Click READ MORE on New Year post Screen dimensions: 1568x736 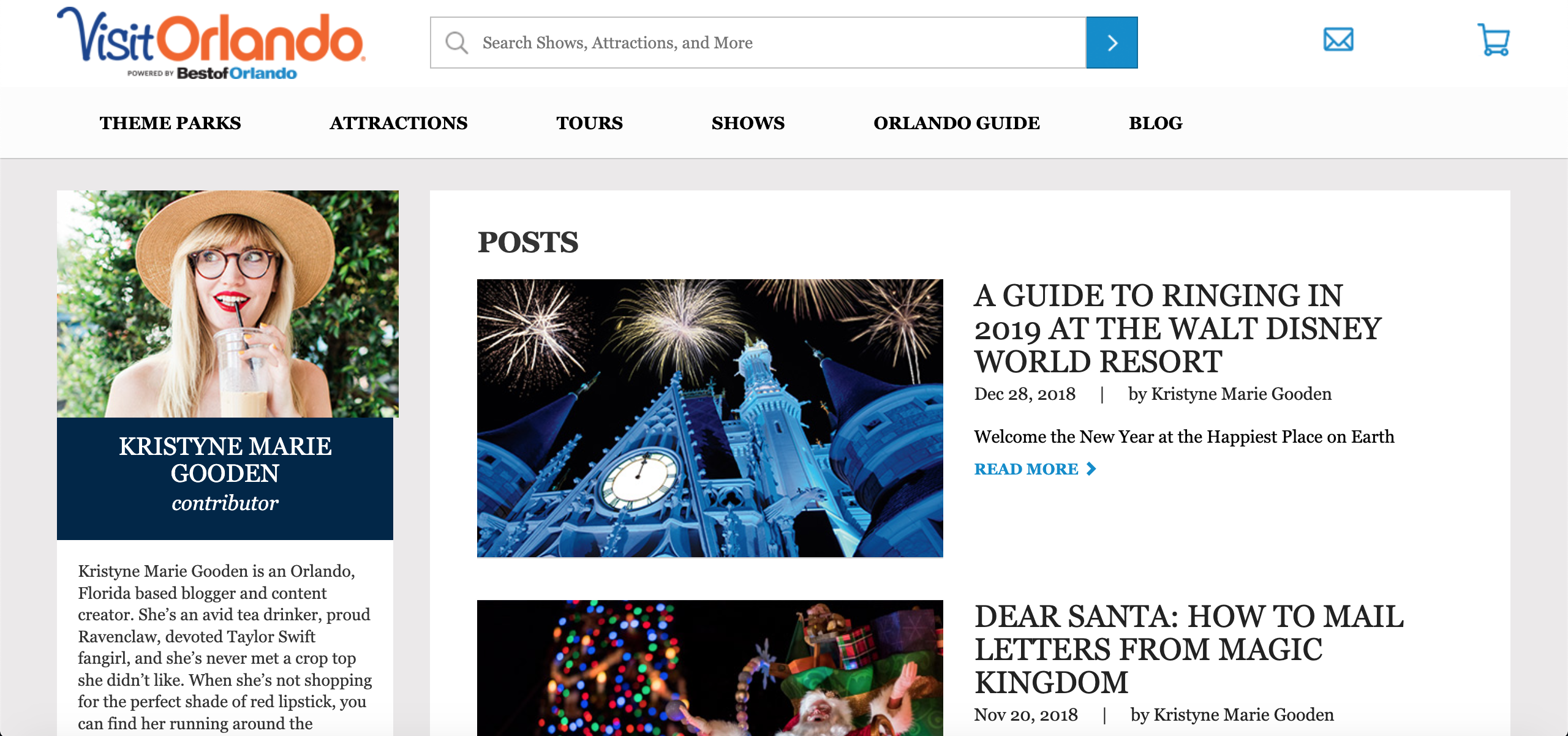pos(1026,469)
